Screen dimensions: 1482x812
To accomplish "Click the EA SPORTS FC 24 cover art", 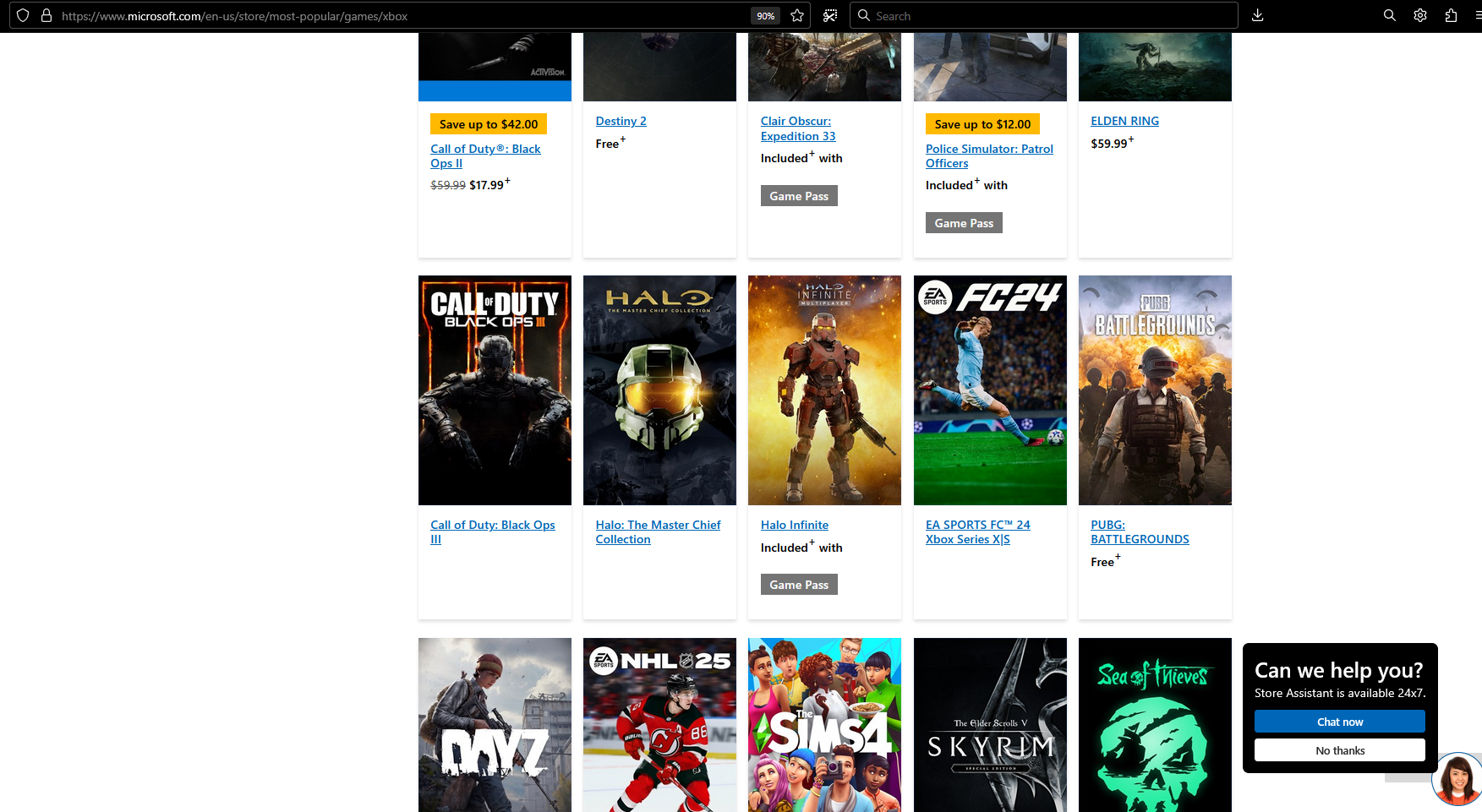I will coord(990,390).
